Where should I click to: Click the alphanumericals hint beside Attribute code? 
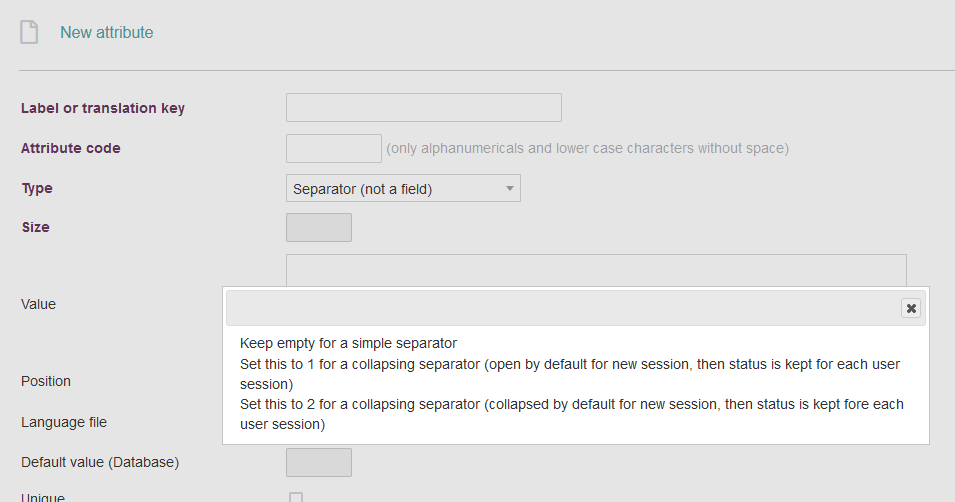point(587,148)
